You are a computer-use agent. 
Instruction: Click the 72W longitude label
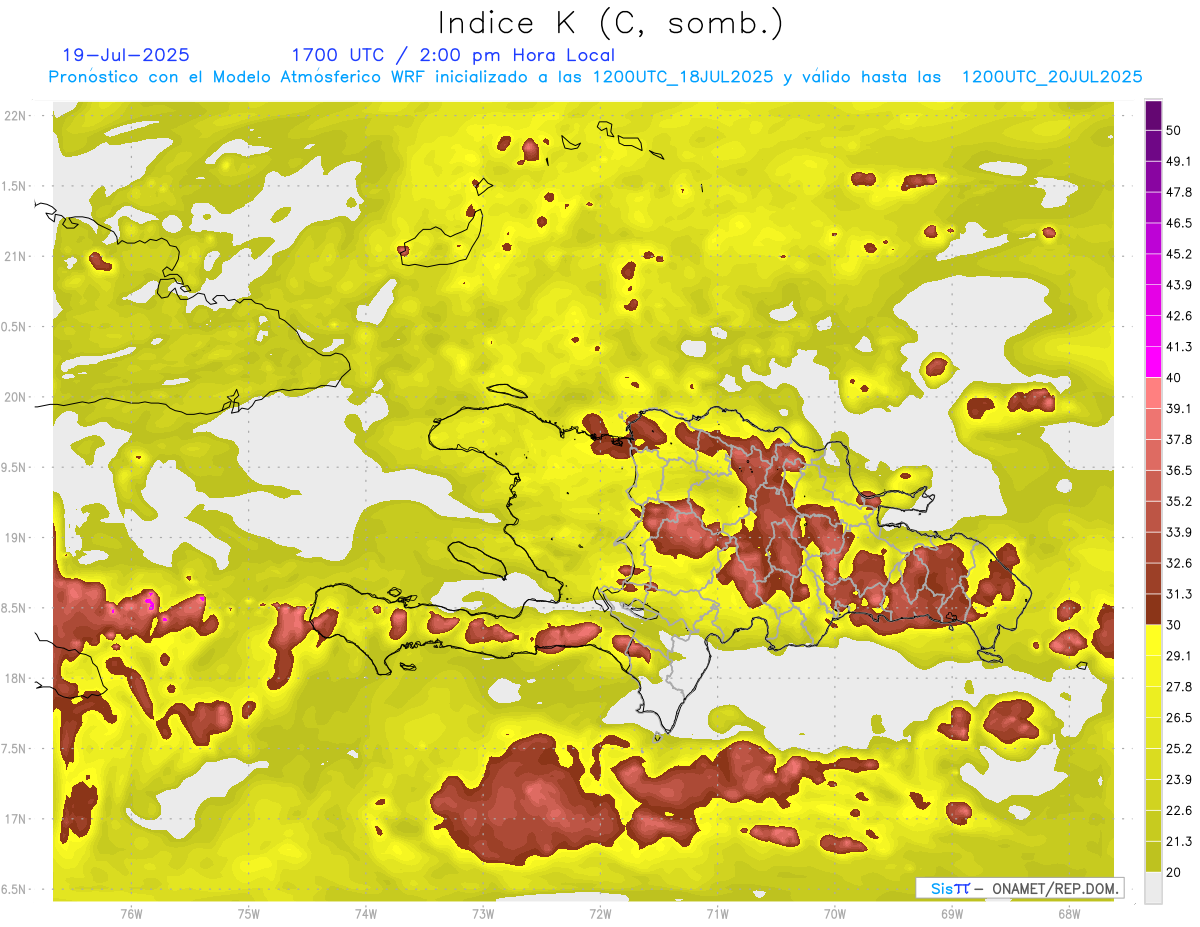point(600,914)
